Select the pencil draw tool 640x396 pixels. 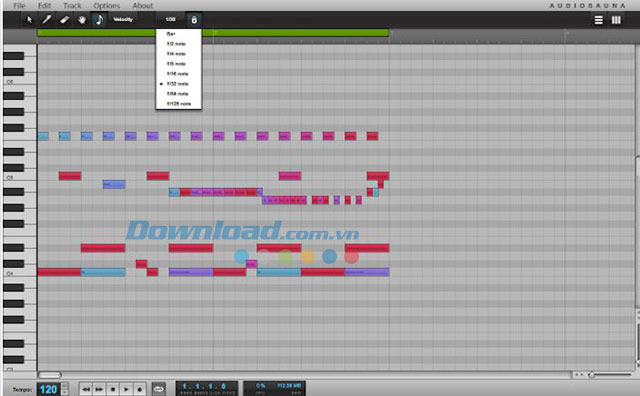tap(47, 20)
